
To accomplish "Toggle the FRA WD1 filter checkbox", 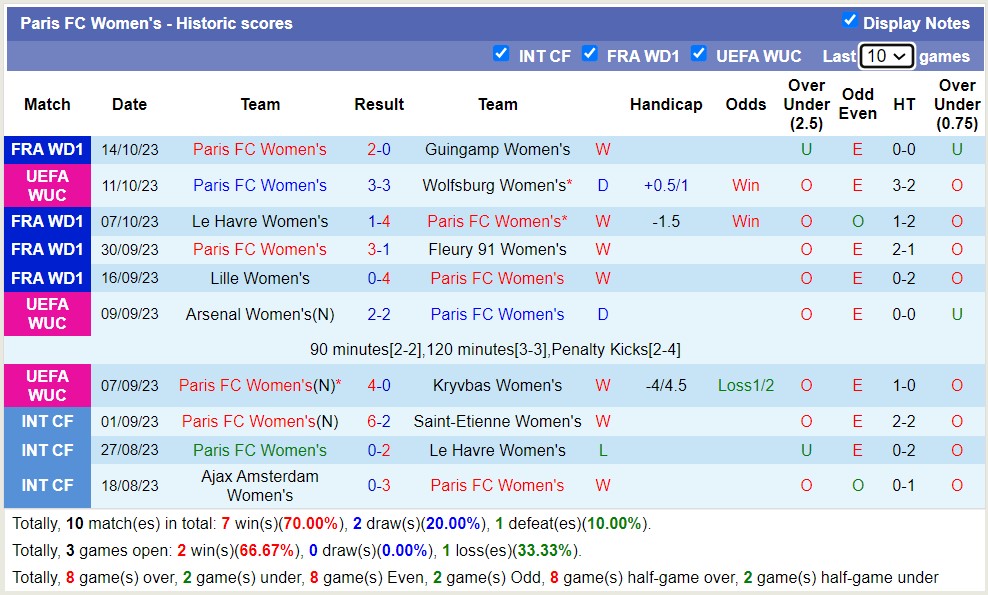I will click(x=587, y=55).
